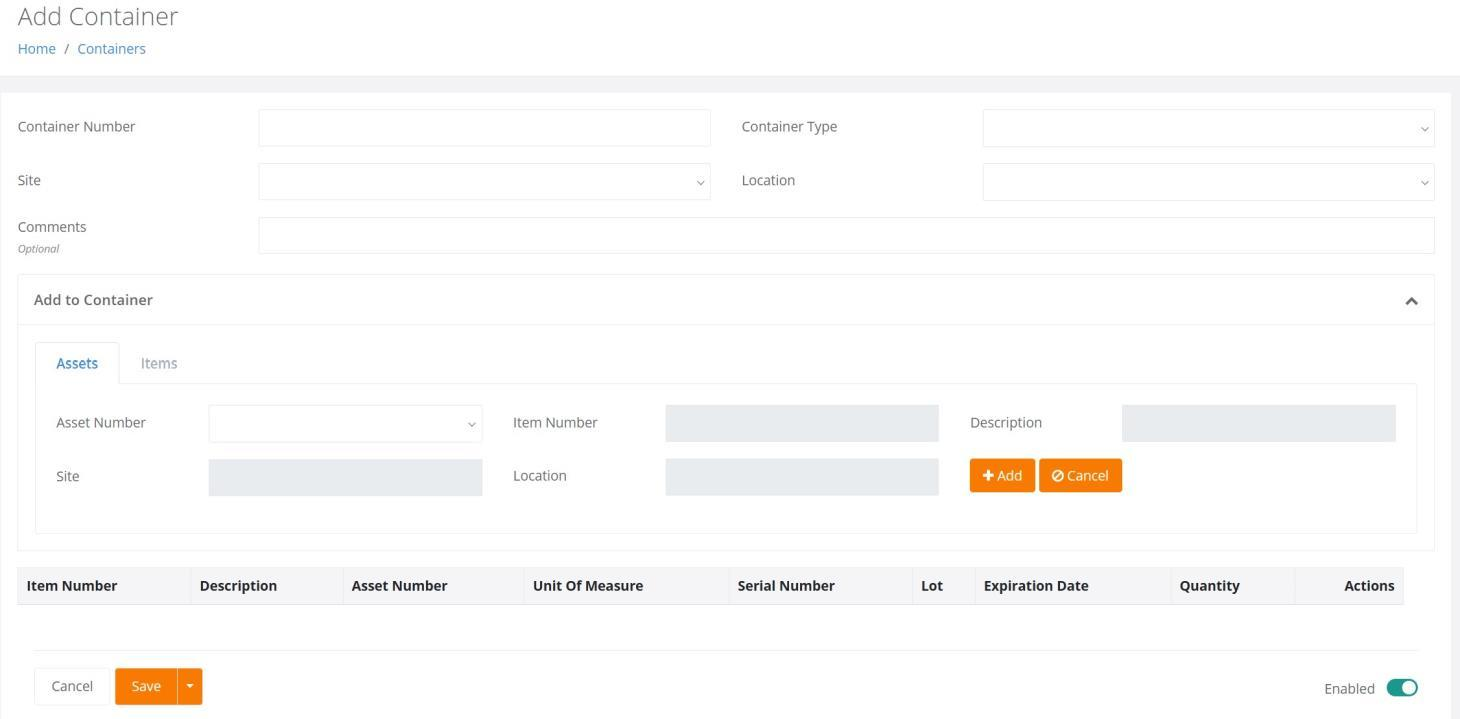Open the top Location dropdown
Image resolution: width=1460 pixels, height=719 pixels.
point(1208,182)
